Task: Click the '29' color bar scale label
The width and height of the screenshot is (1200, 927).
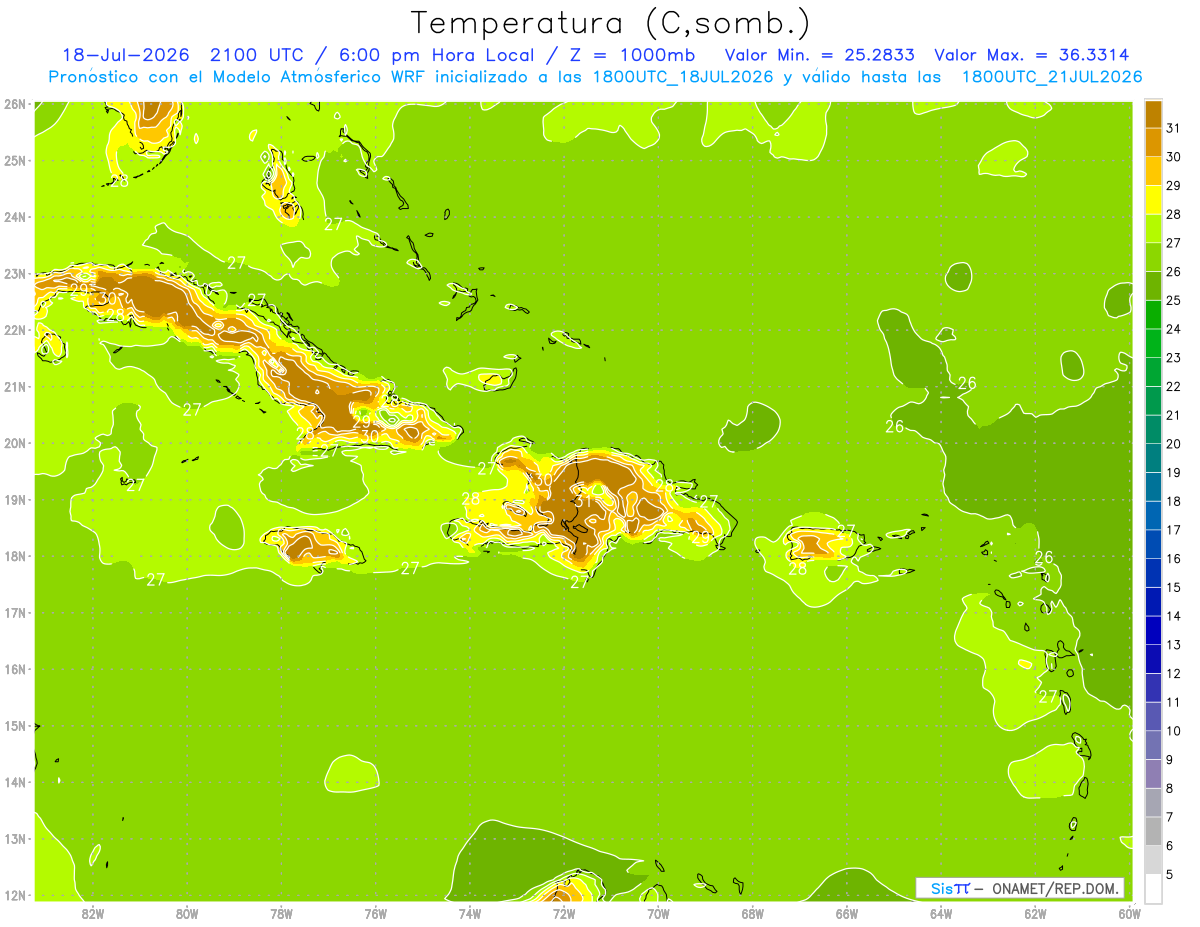Action: 1174,185
